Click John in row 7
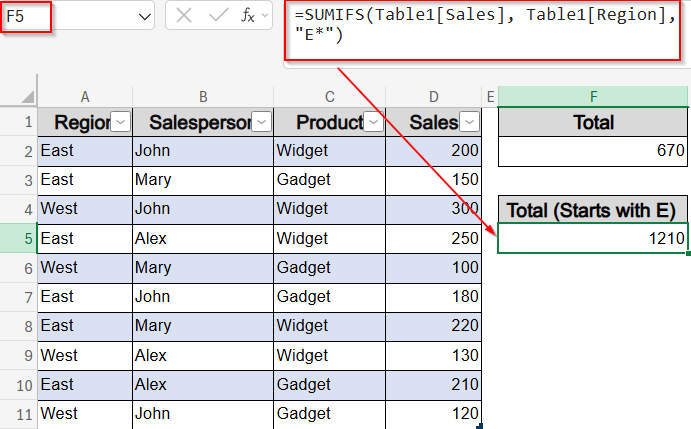Image resolution: width=691 pixels, height=429 pixels. pos(203,297)
